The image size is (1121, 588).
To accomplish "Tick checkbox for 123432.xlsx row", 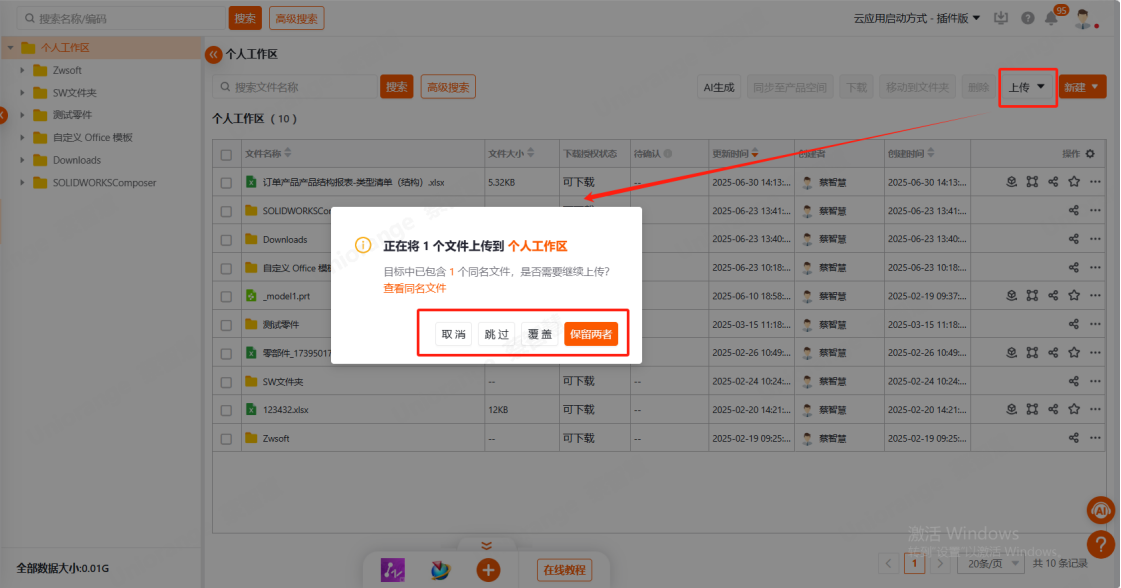I will [226, 411].
